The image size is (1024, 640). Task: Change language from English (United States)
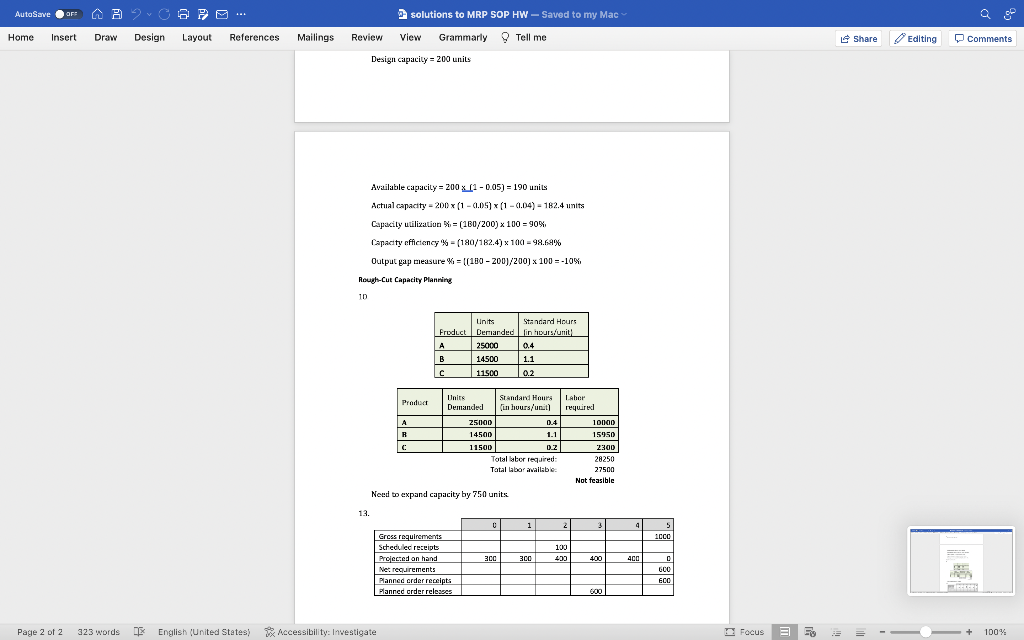204,632
